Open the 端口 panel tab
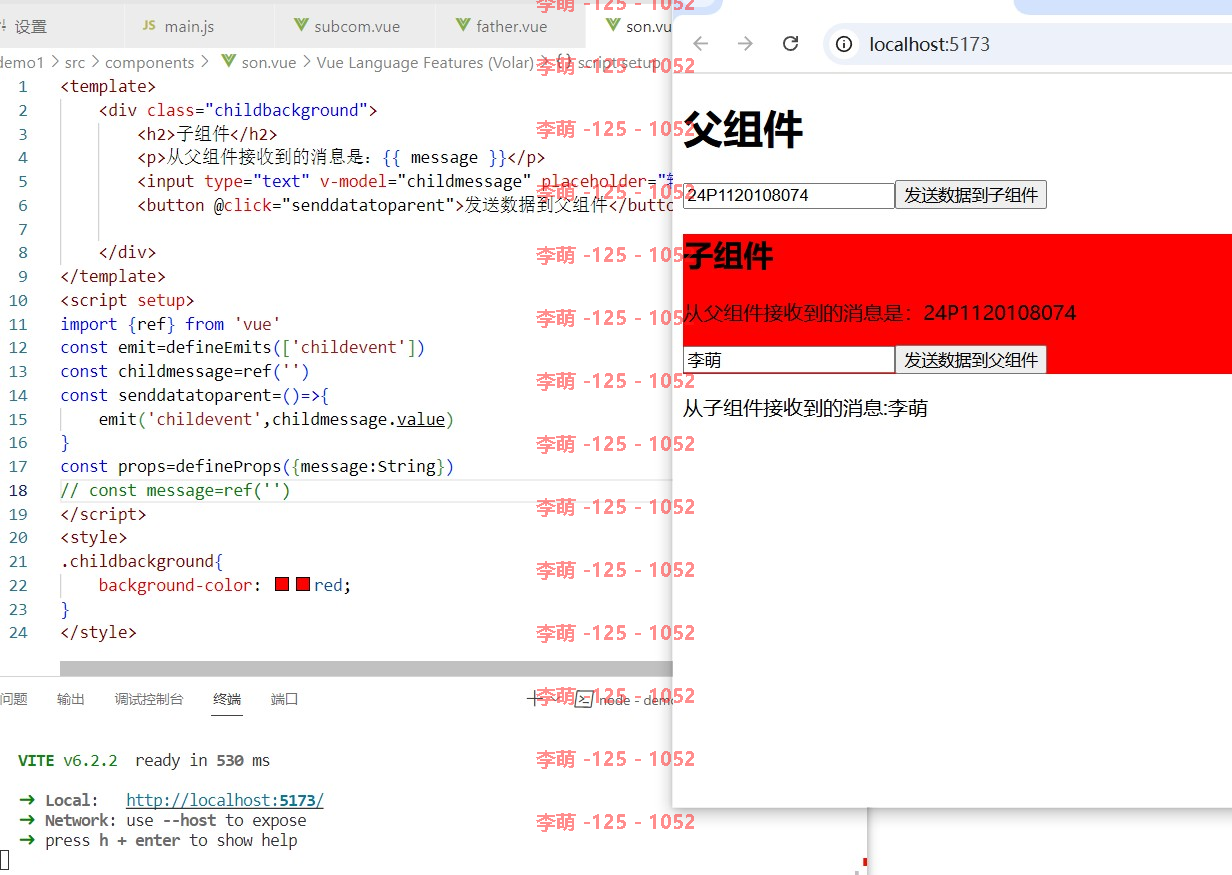 (285, 699)
